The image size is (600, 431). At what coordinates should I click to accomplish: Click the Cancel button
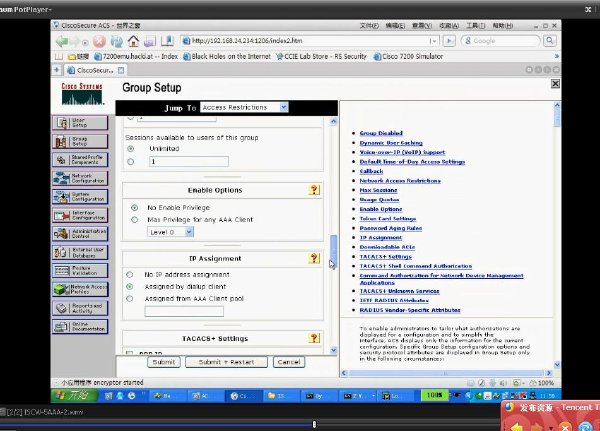pyautogui.click(x=289, y=362)
